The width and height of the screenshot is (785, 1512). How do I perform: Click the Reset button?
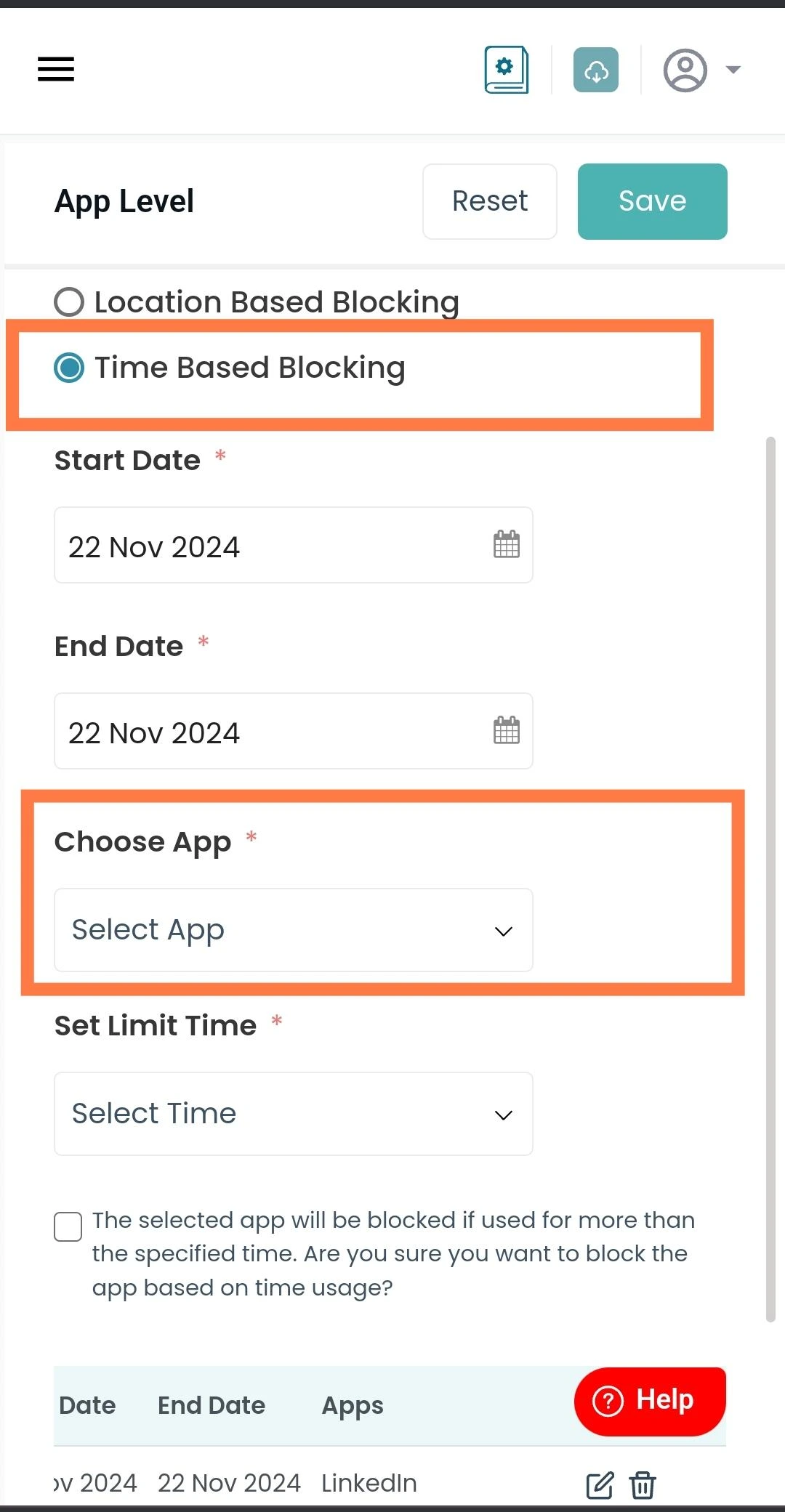click(x=490, y=201)
